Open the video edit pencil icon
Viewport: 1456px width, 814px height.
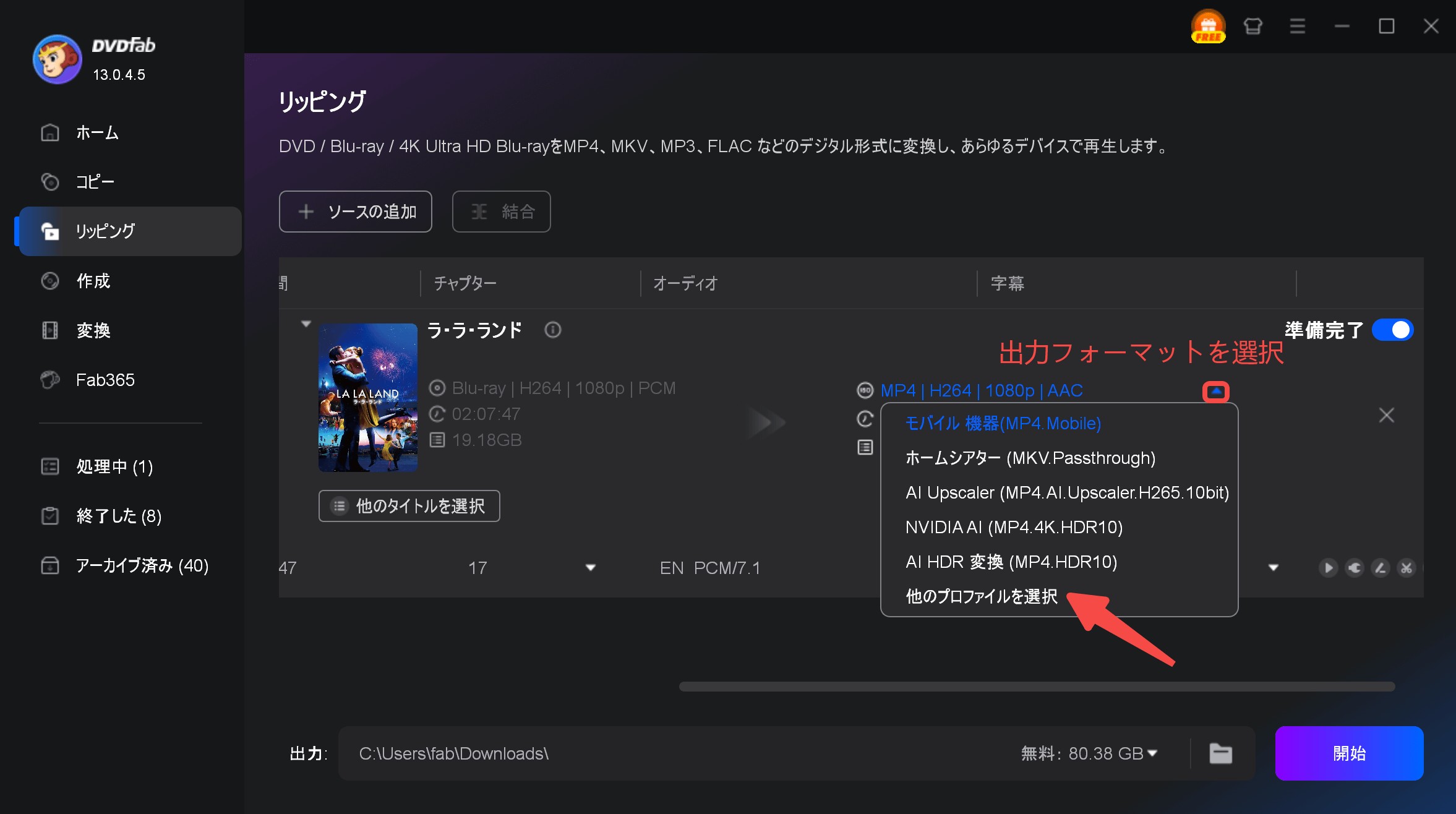click(x=1381, y=568)
